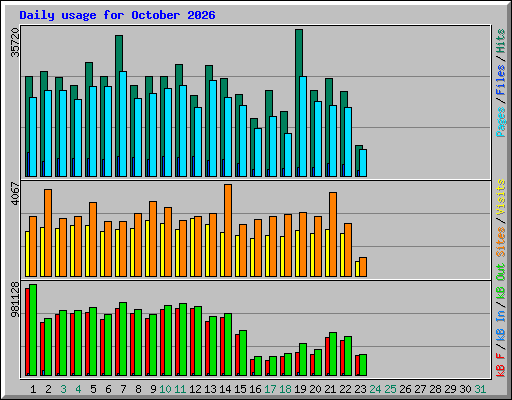Click day 1 on the date axis
512x400 pixels.
33,389
